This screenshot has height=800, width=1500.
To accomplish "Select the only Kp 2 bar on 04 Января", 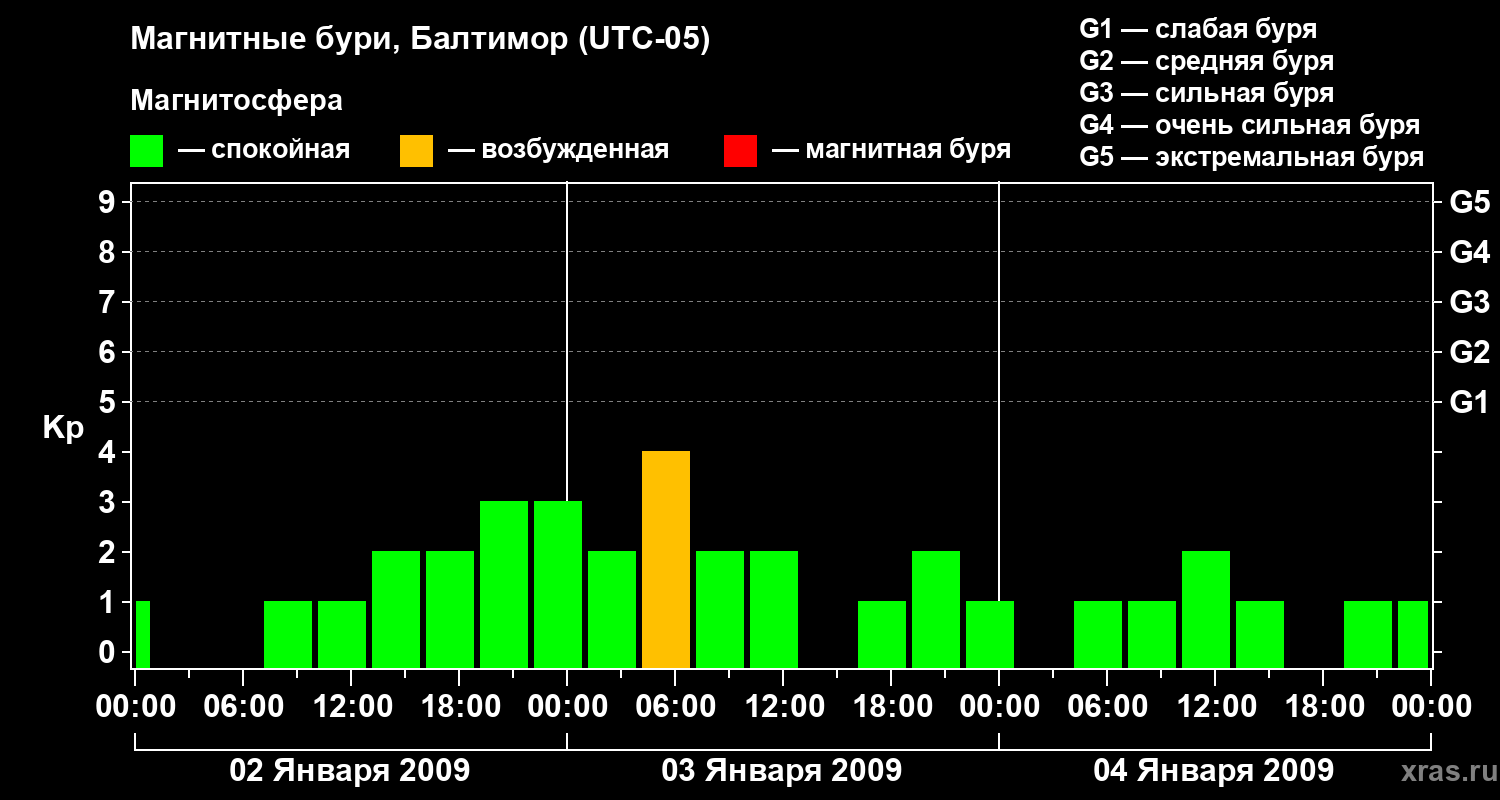I will 1206,609.
